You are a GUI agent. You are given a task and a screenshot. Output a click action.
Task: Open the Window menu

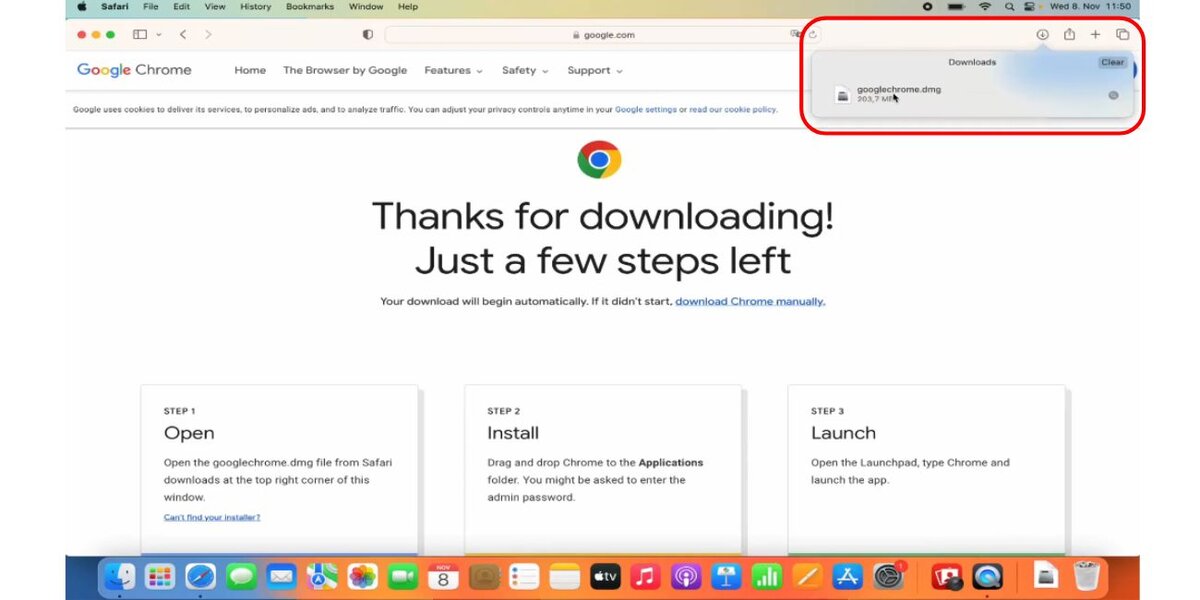(x=366, y=6)
